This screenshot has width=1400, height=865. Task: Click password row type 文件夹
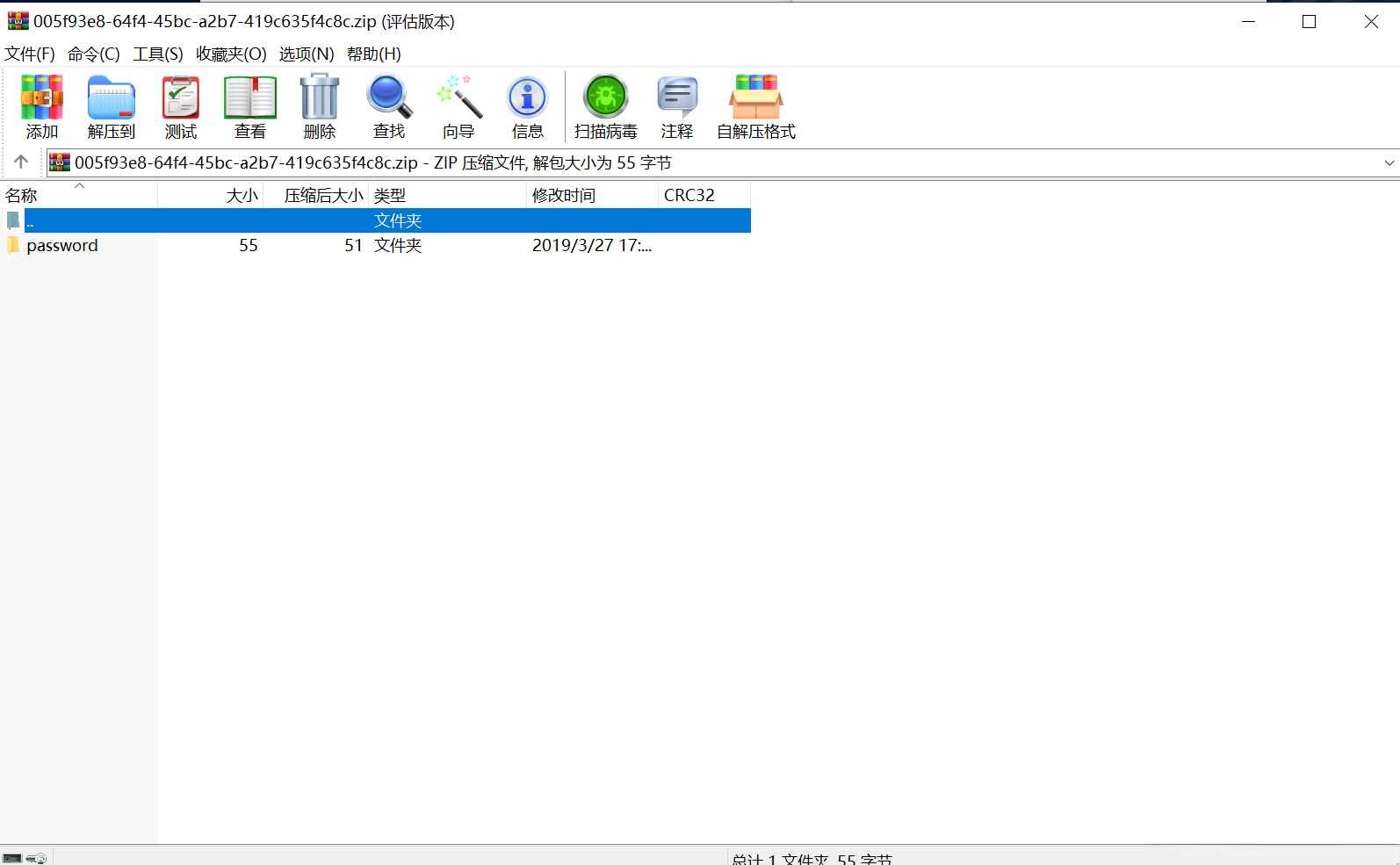click(398, 246)
